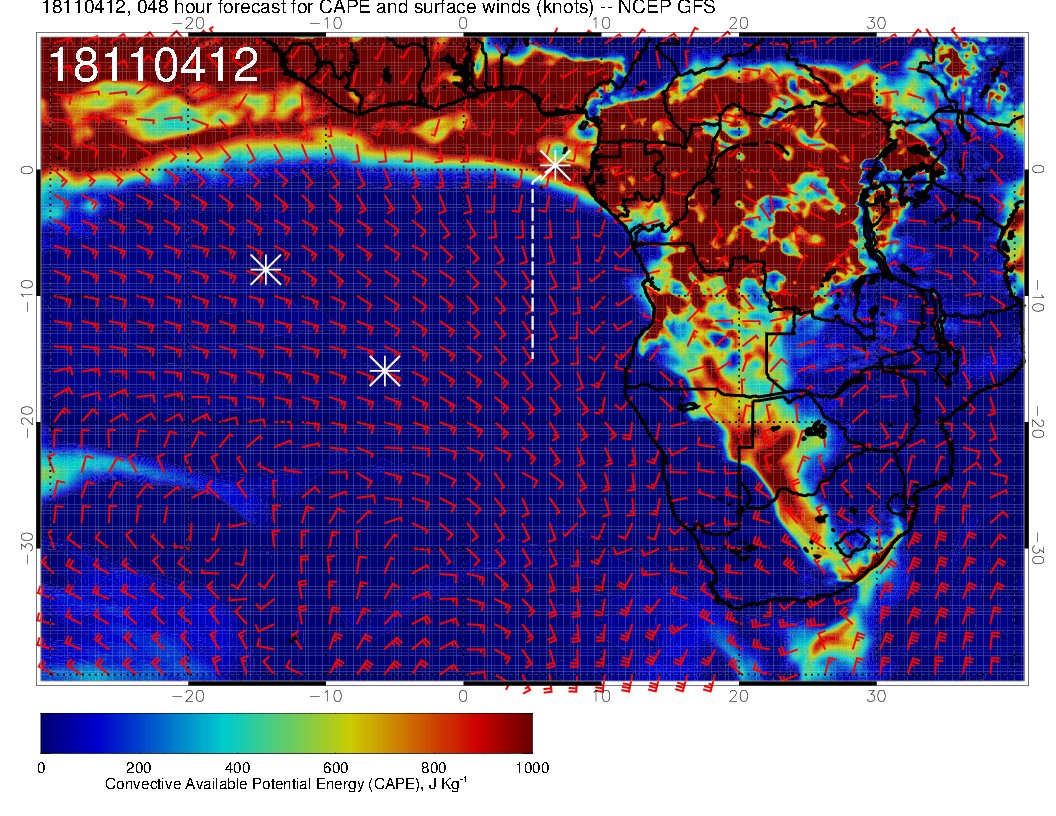Click the 0 longitude label on the top axis
The image size is (1056, 816).
[463, 24]
